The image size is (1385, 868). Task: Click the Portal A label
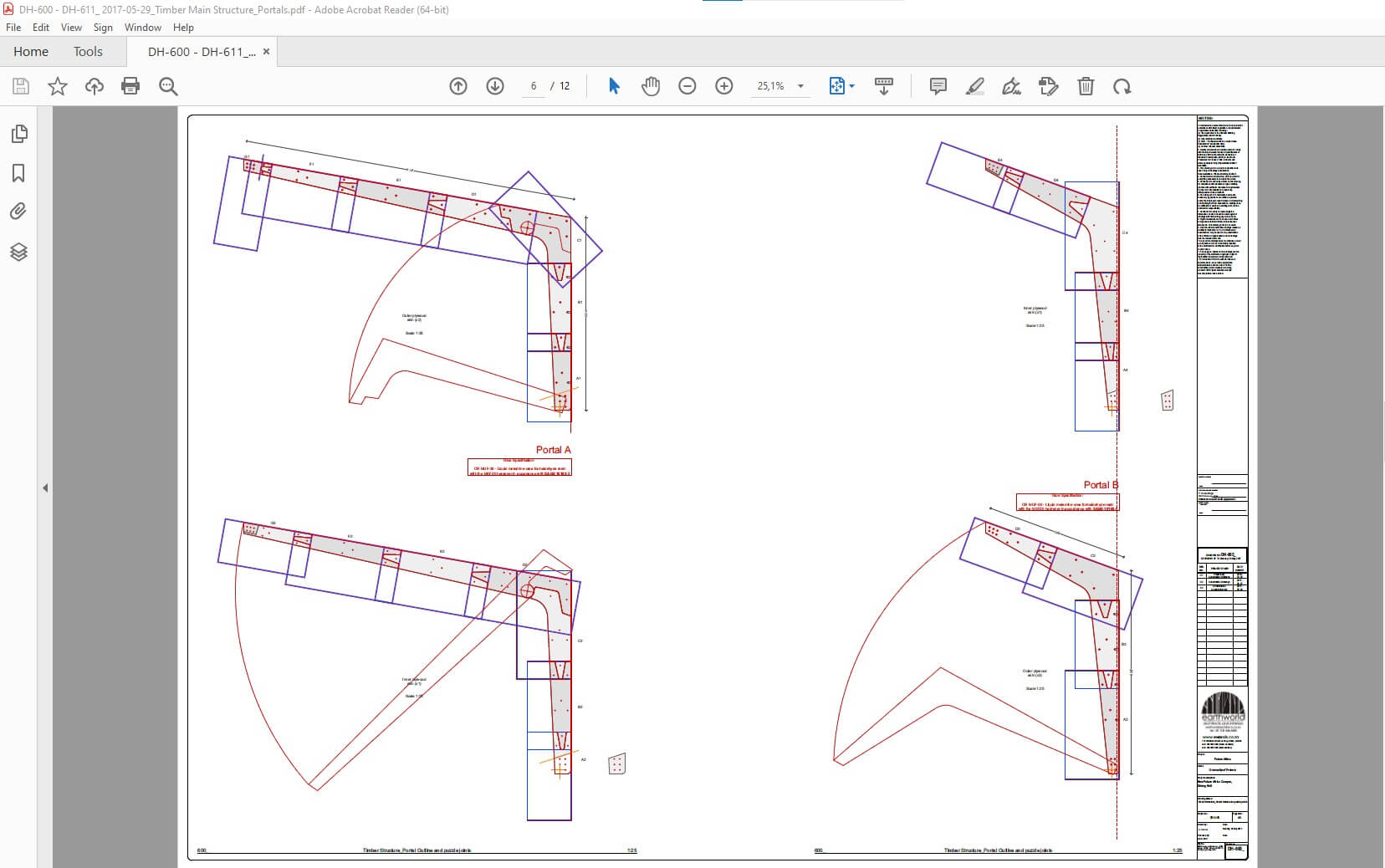[554, 450]
